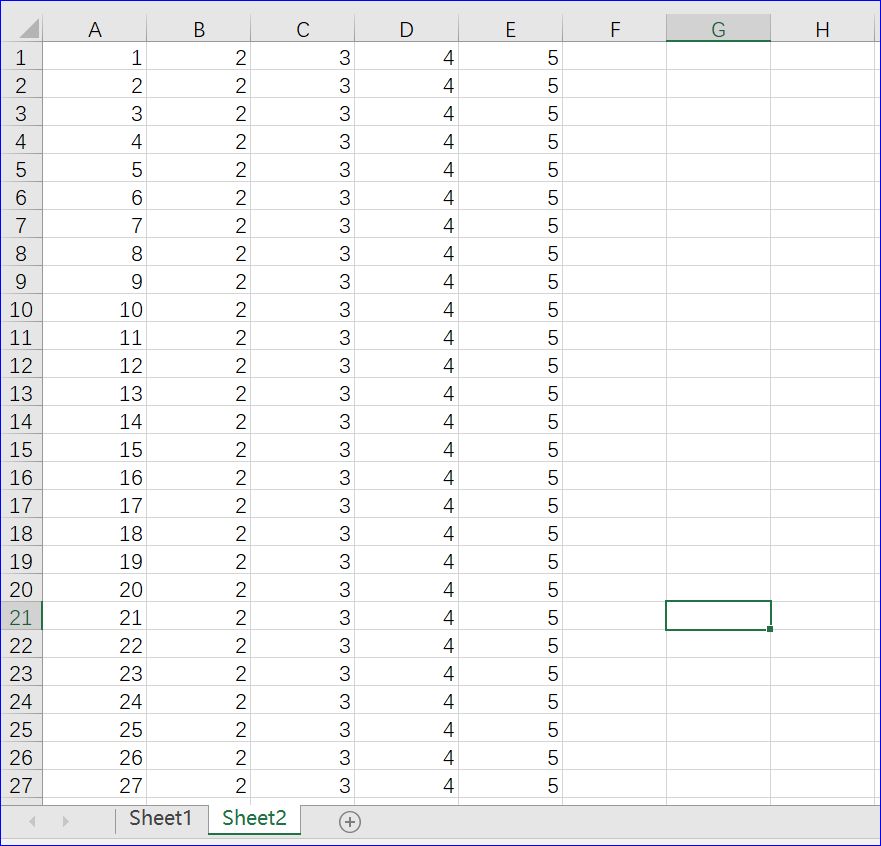Select the Sheet2 tab
Screen dimensions: 881x846
click(255, 818)
